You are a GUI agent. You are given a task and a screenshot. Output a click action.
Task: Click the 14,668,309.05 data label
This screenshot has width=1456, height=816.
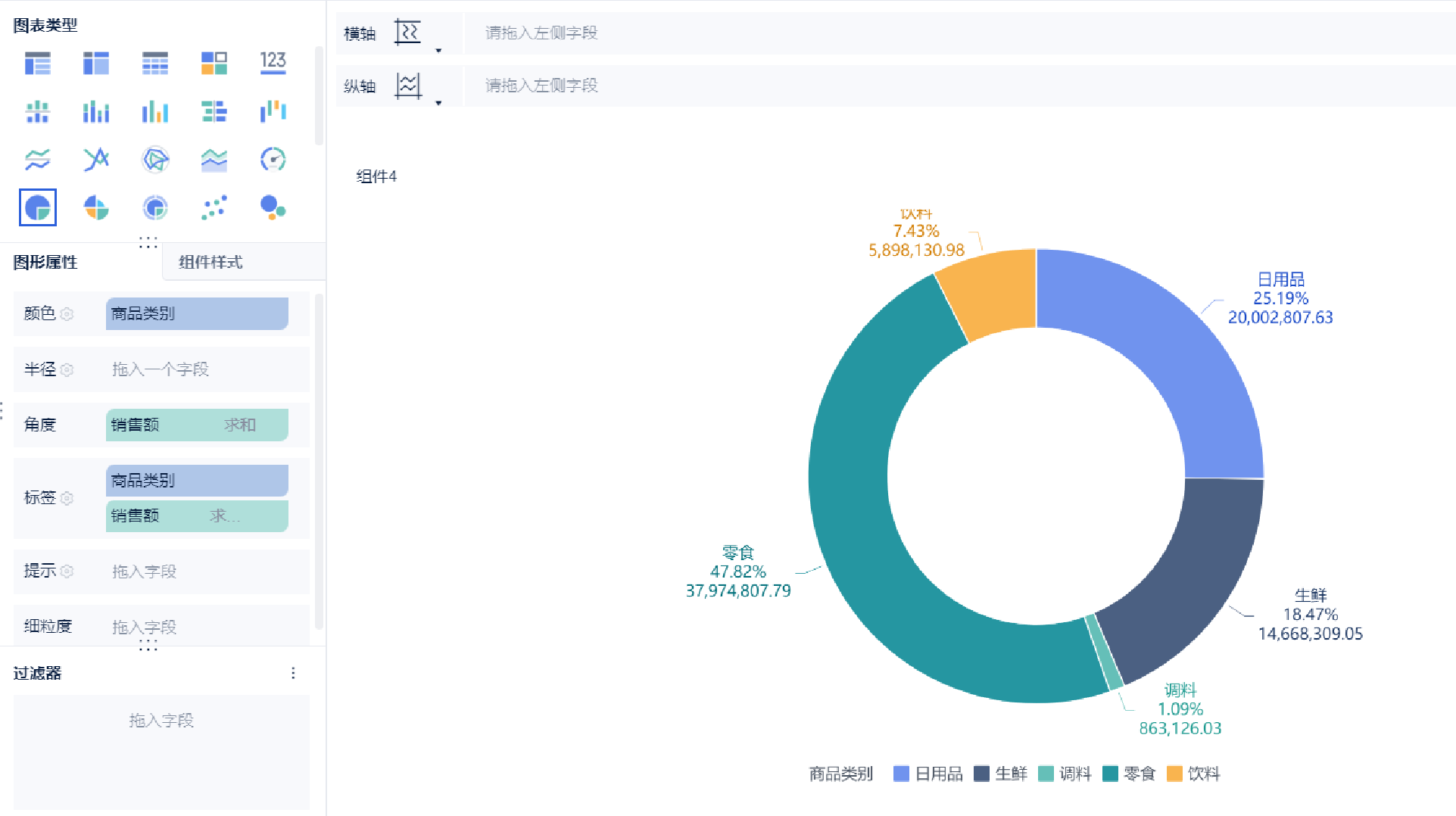click(x=1311, y=634)
